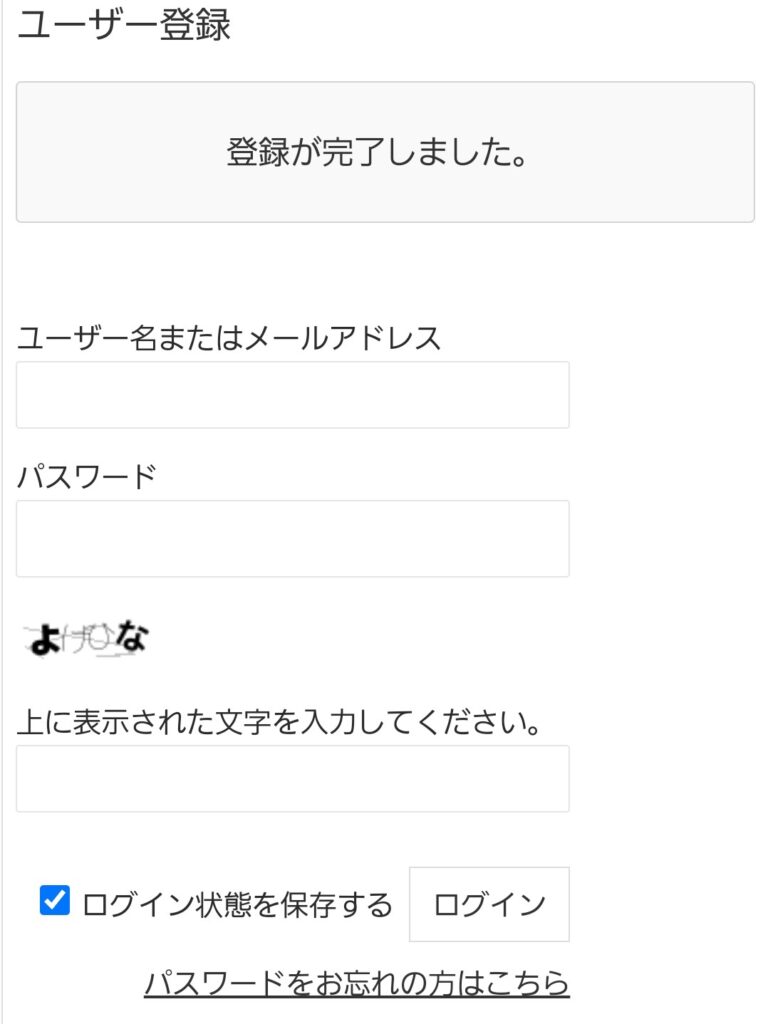
Task: Click the verification code input below the CAPTCHA
Action: coord(291,779)
